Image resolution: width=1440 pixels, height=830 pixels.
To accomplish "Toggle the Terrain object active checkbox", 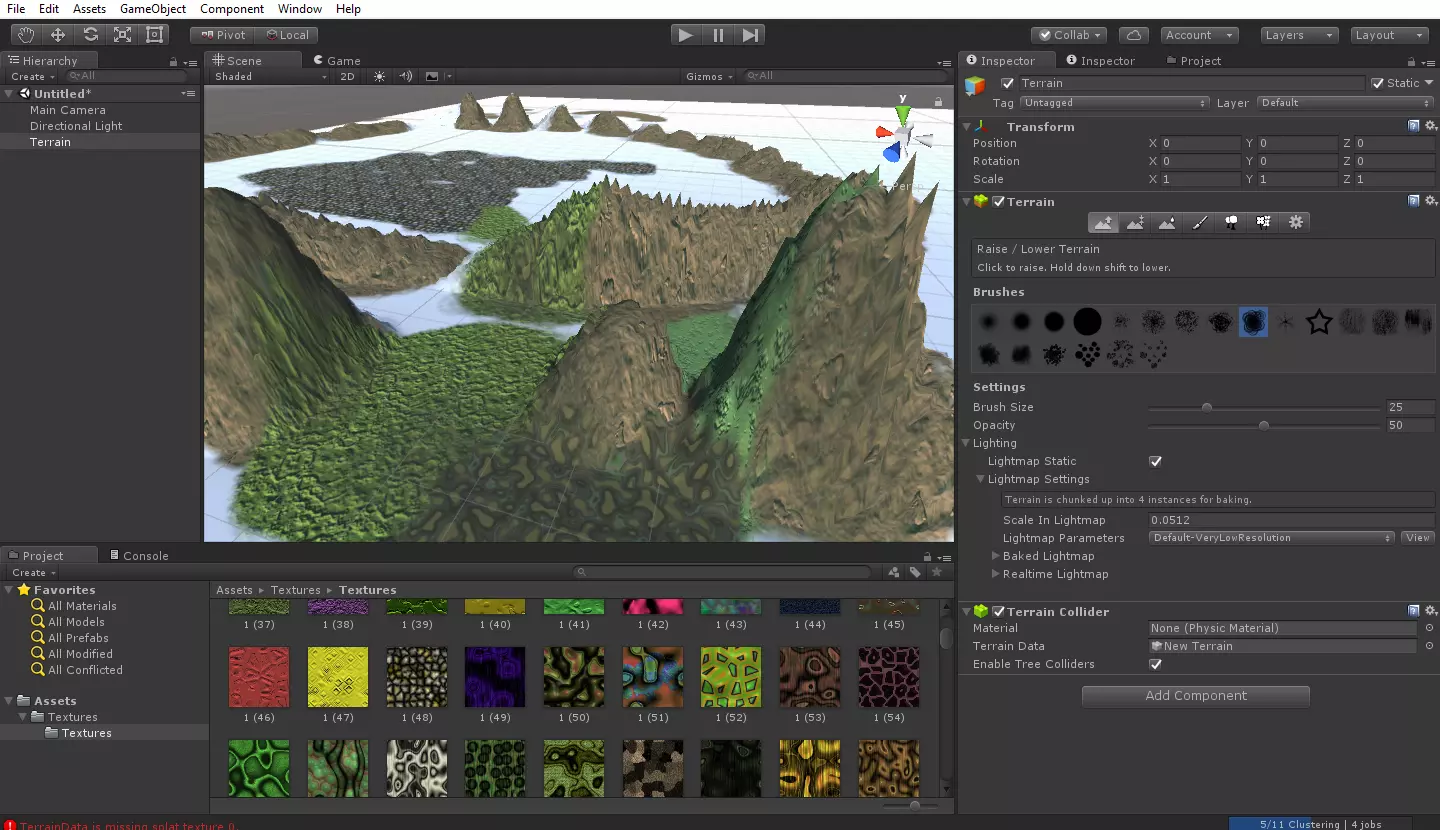I will coord(1007,83).
